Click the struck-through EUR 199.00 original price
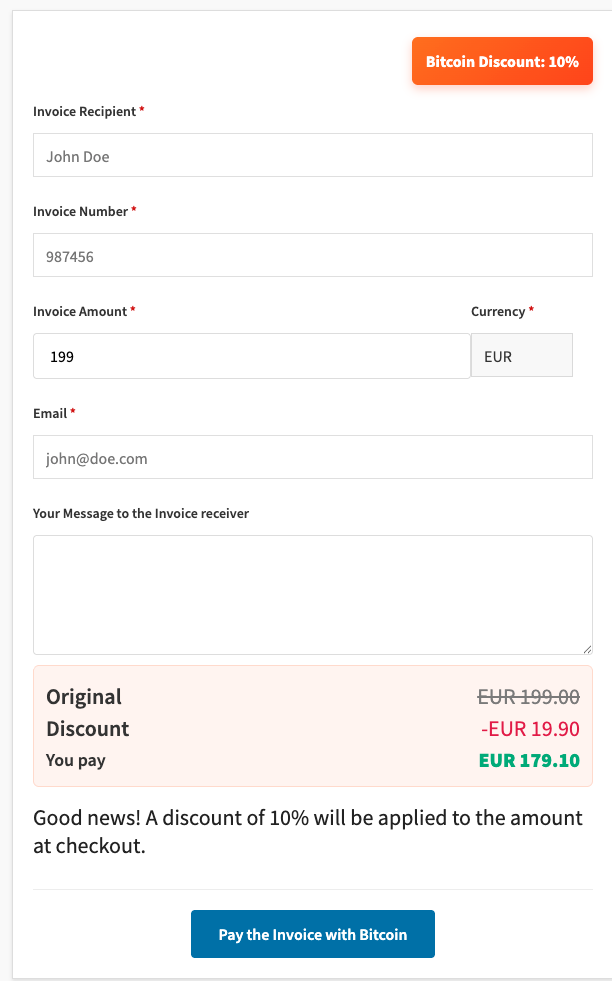Screen dimensions: 612x981 [528, 697]
